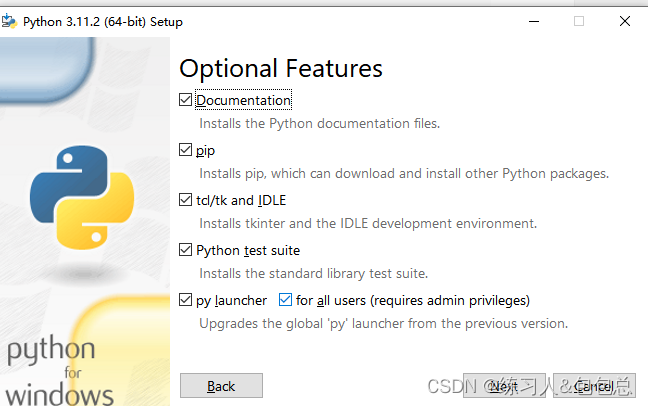Click the Optional Features heading

point(281,68)
